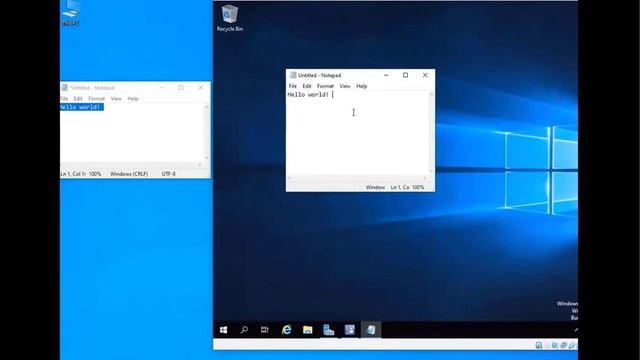
Task: Click the selected Hello world! text in host Notepad
Action: 82,107
